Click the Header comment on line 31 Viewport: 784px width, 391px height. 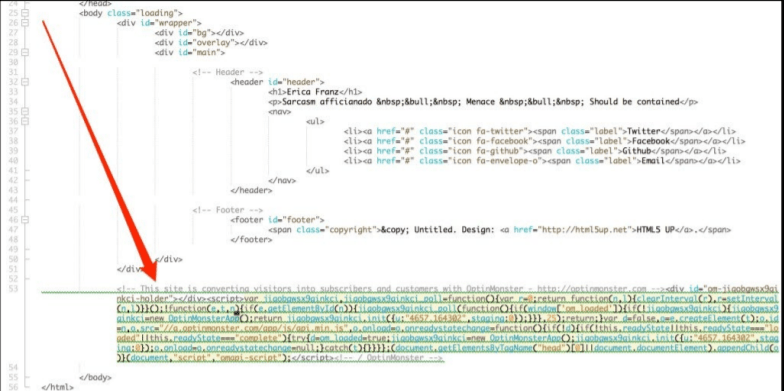tap(228, 72)
